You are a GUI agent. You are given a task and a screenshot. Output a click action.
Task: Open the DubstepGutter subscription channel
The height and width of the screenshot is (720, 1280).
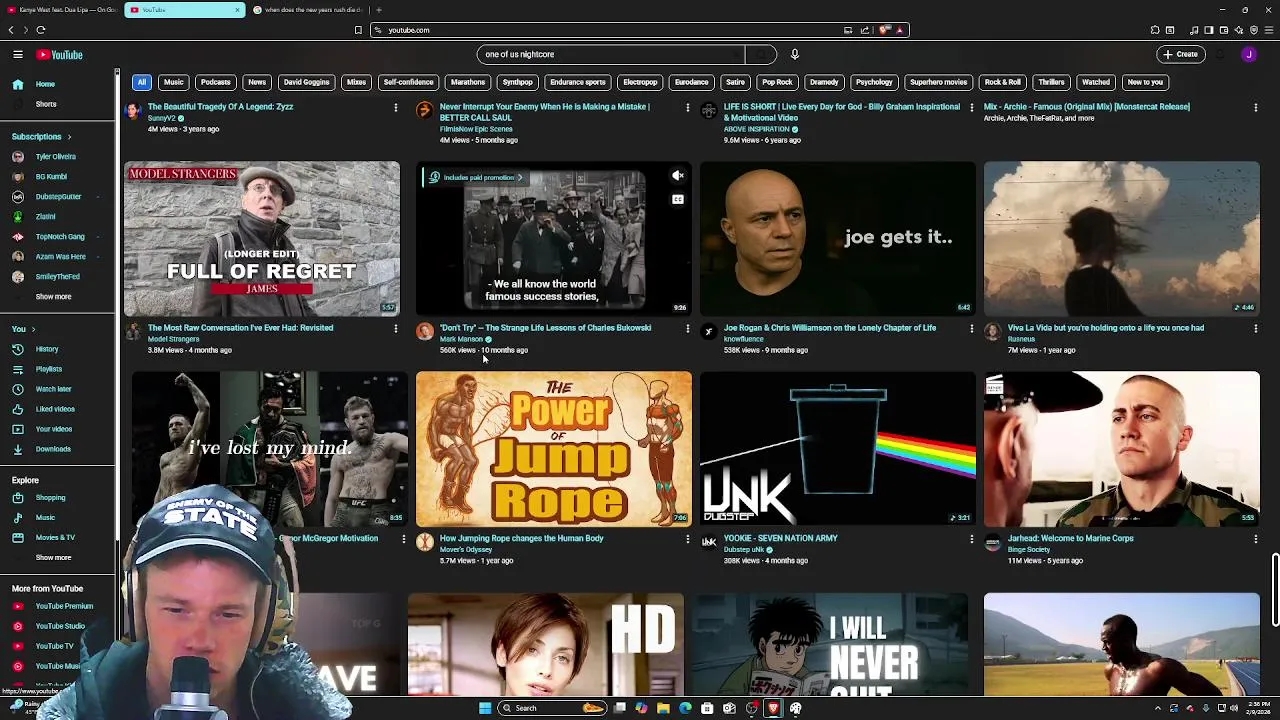coord(57,197)
